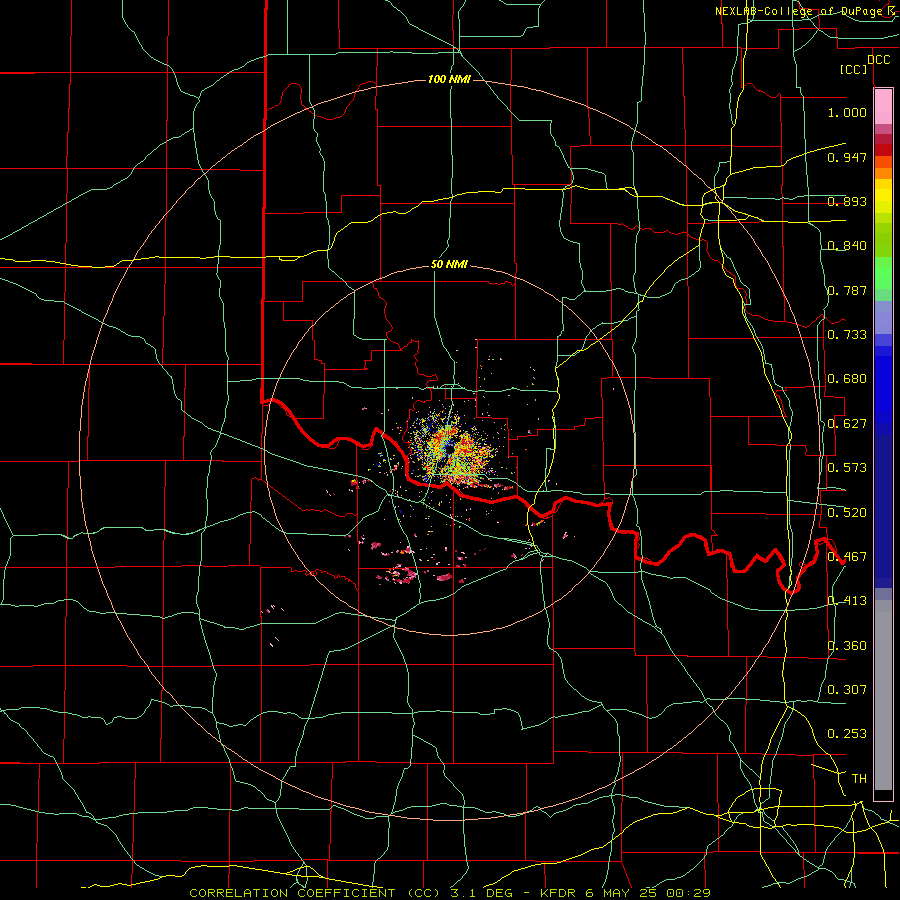Click the 100 NMI range ring label

449,79
